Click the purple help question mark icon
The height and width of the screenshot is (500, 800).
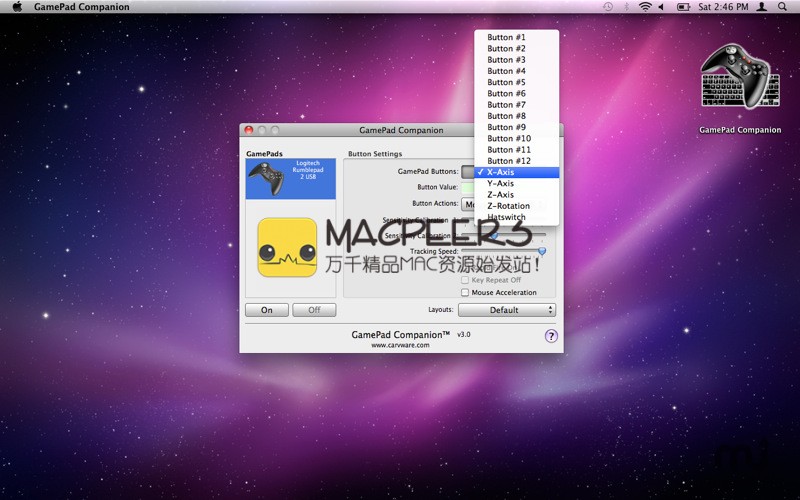551,336
